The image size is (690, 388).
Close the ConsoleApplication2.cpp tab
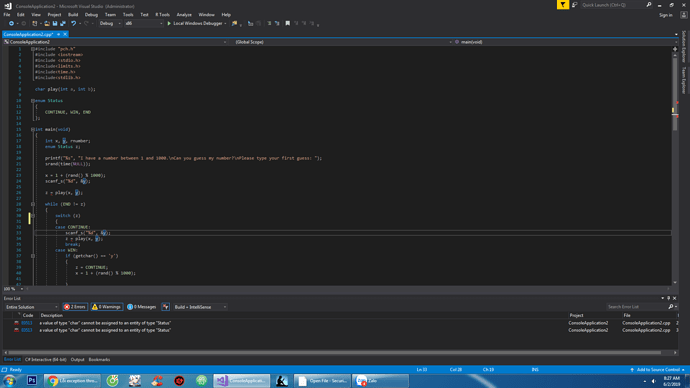click(65, 34)
